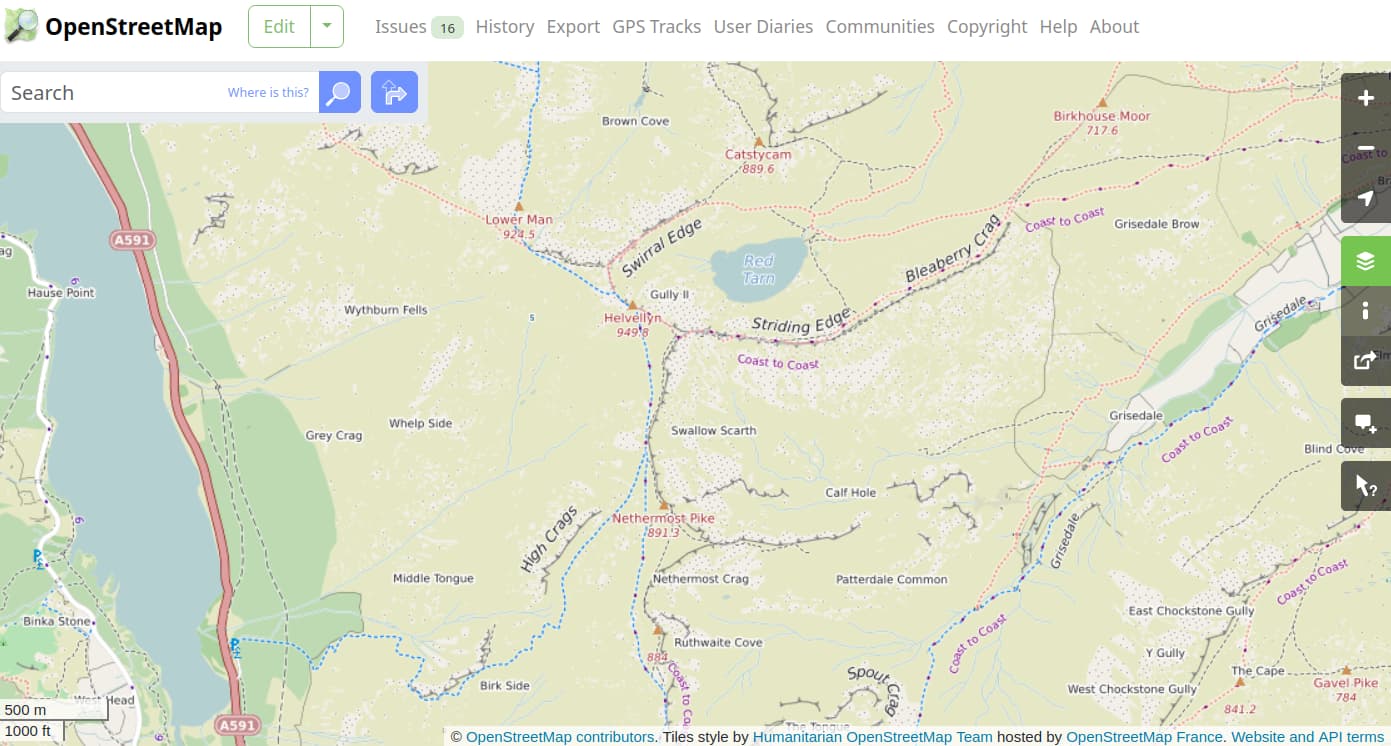The image size is (1391, 746).
Task: Click the High Crags label
Action: [549, 540]
